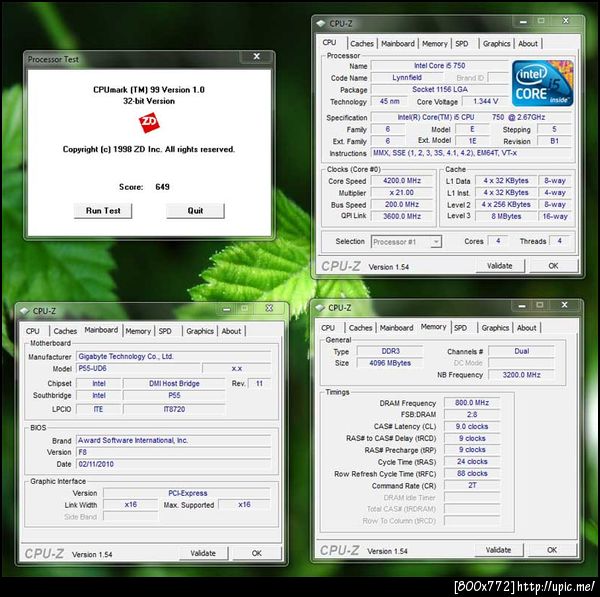Click Validate in the Memory window

499,550
